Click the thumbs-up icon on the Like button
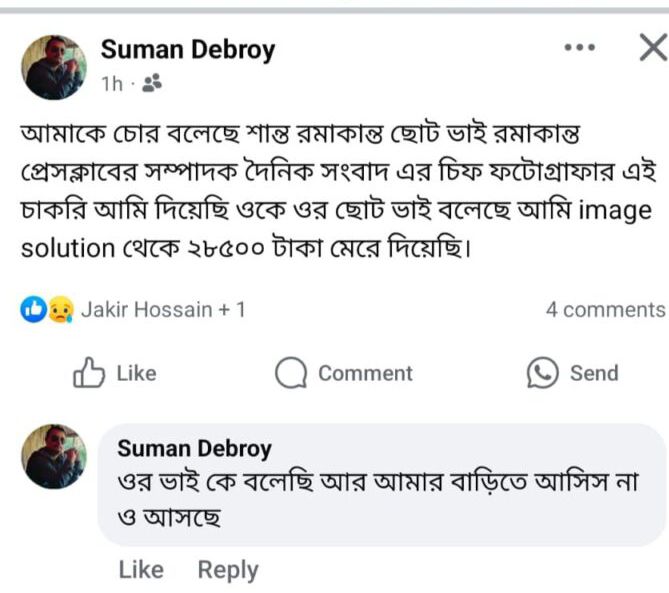This screenshot has width=669, height=593. pos(90,374)
